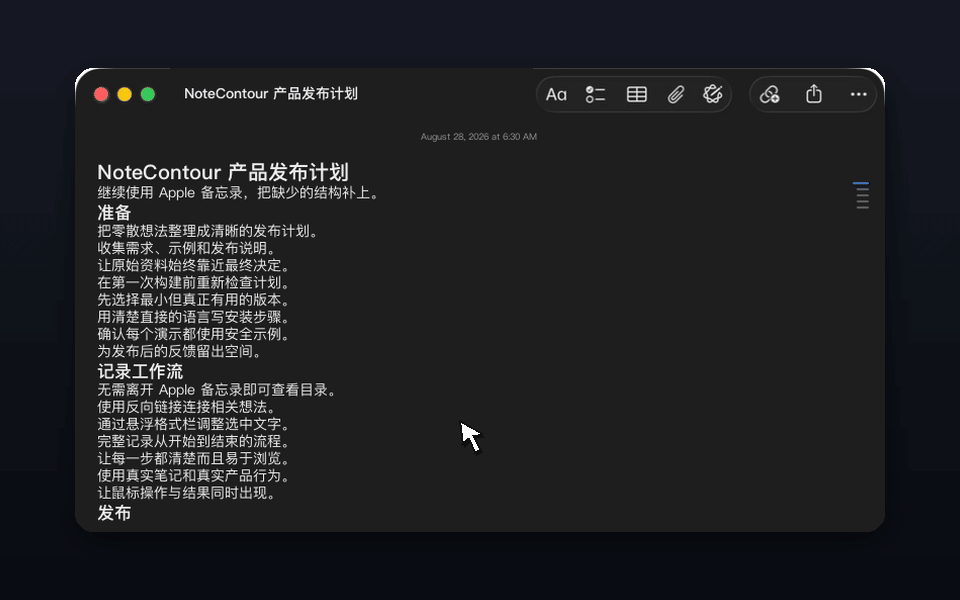The image size is (960, 600).
Task: Attach a file with the paperclip icon
Action: click(675, 94)
